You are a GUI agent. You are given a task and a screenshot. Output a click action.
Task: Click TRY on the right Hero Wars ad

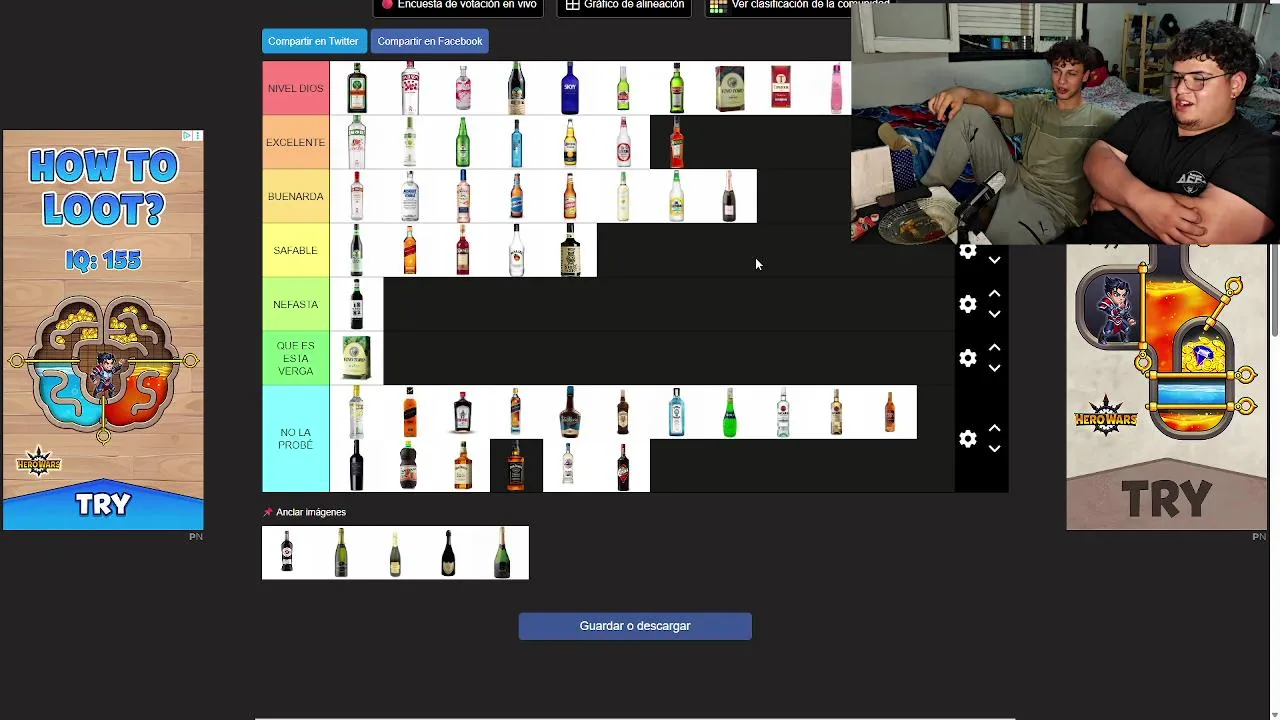1166,498
